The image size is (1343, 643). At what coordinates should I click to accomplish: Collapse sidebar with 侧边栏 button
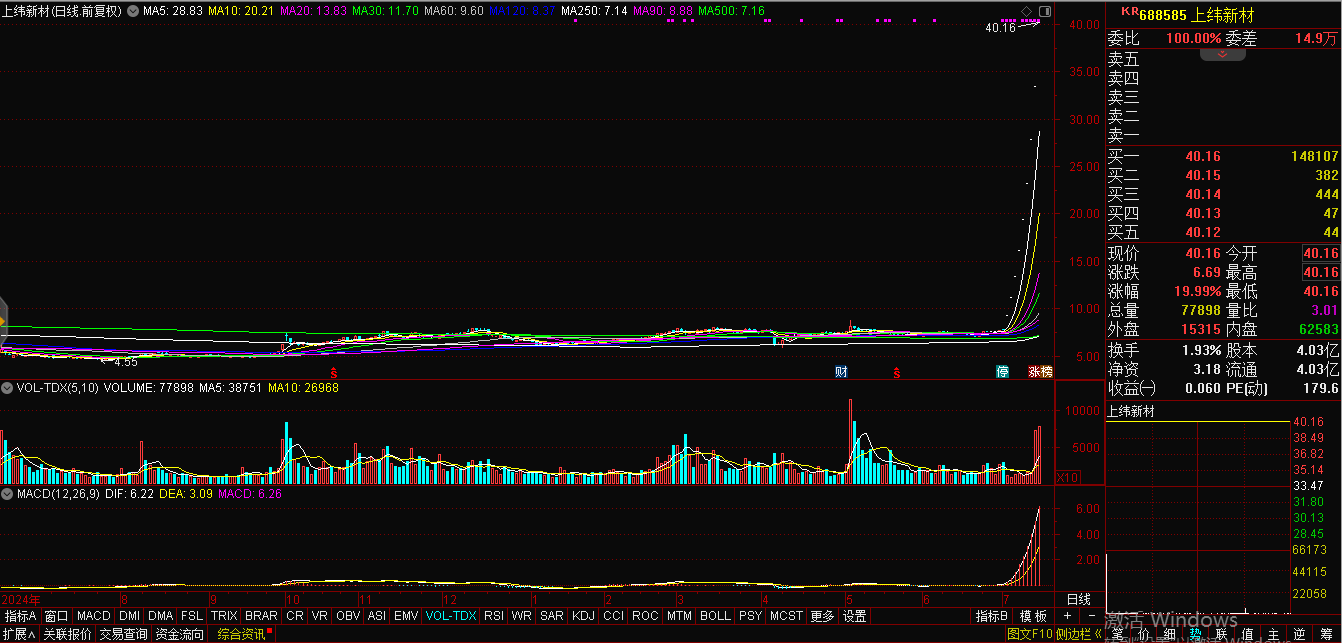[x=1079, y=634]
